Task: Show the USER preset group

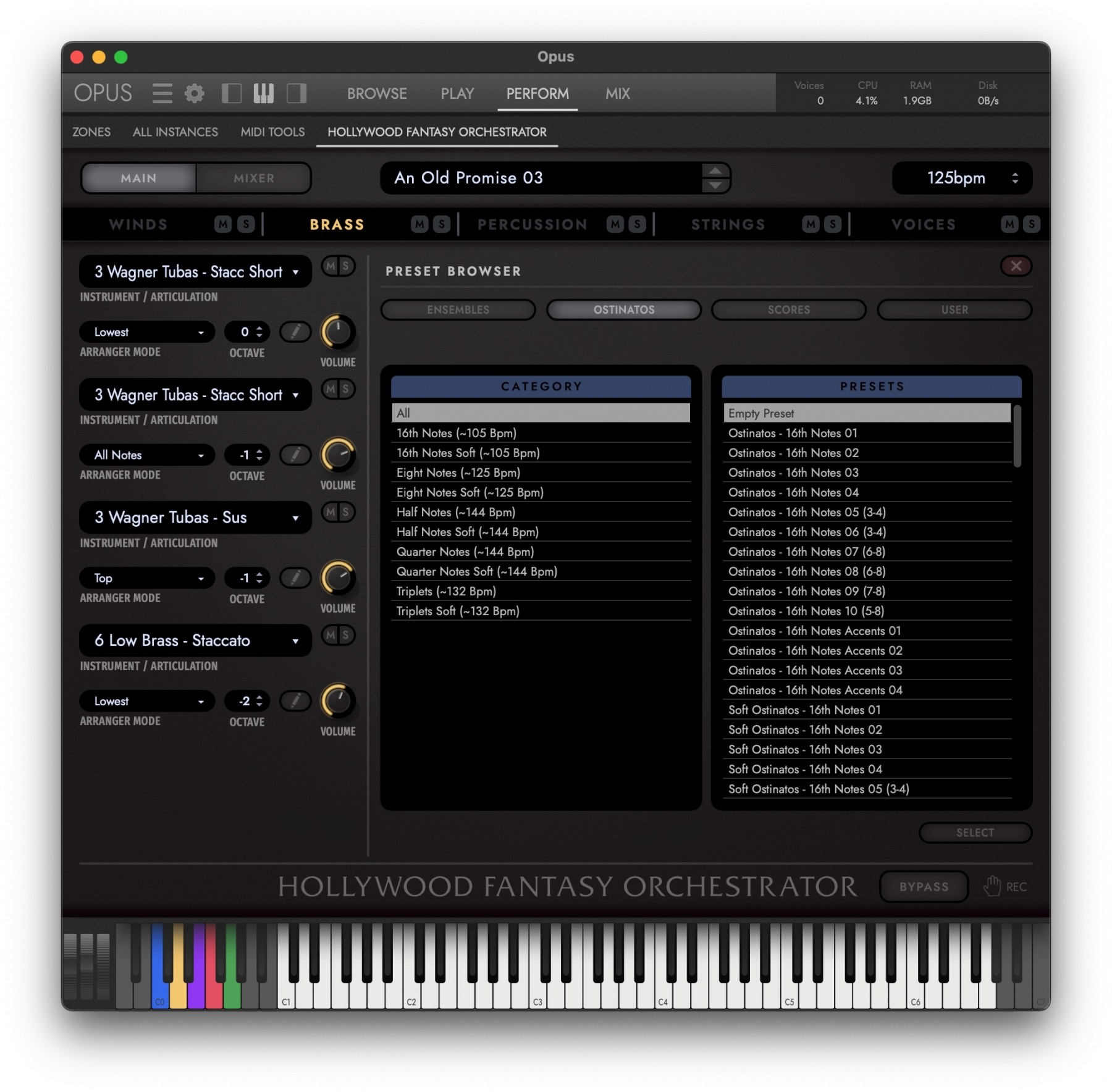Action: [x=954, y=309]
